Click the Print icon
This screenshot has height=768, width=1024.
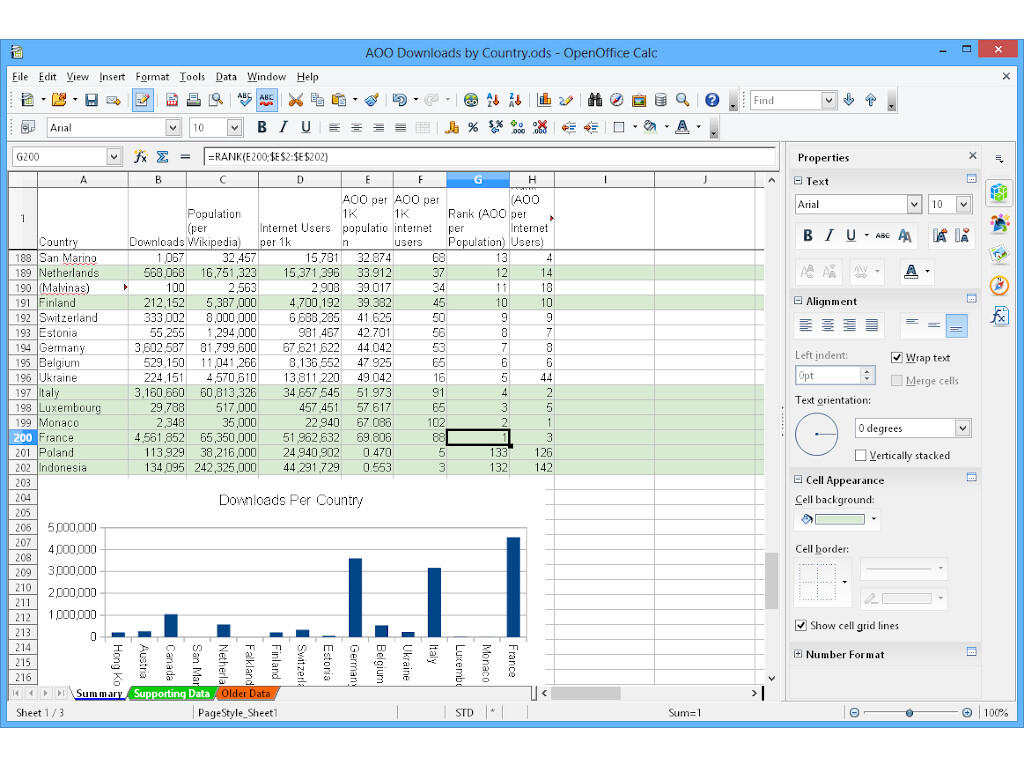(x=193, y=100)
